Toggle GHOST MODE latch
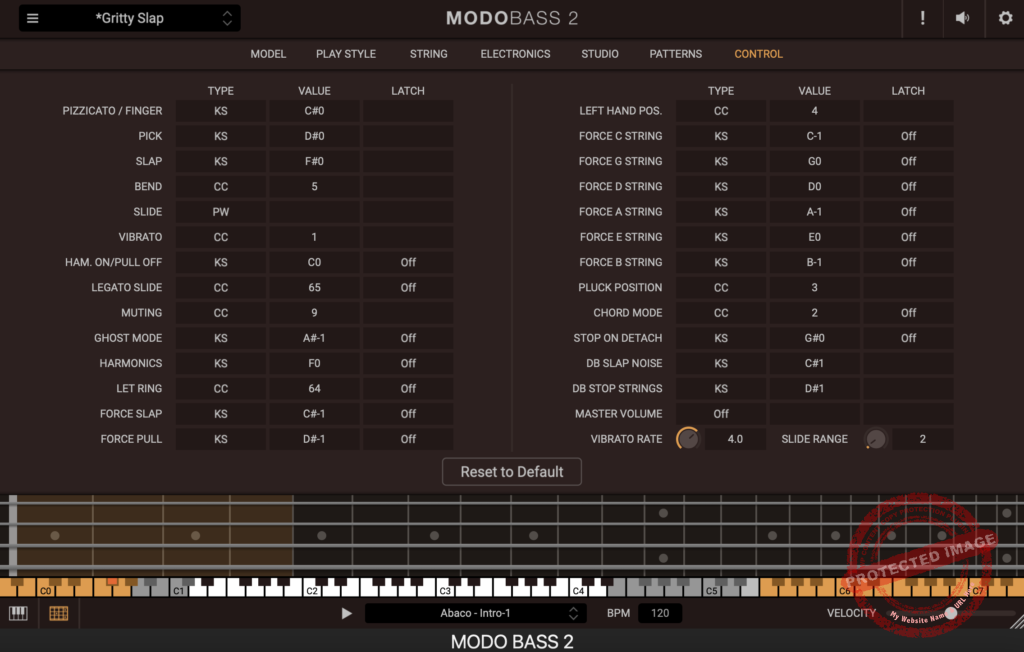The image size is (1024, 652). click(408, 338)
